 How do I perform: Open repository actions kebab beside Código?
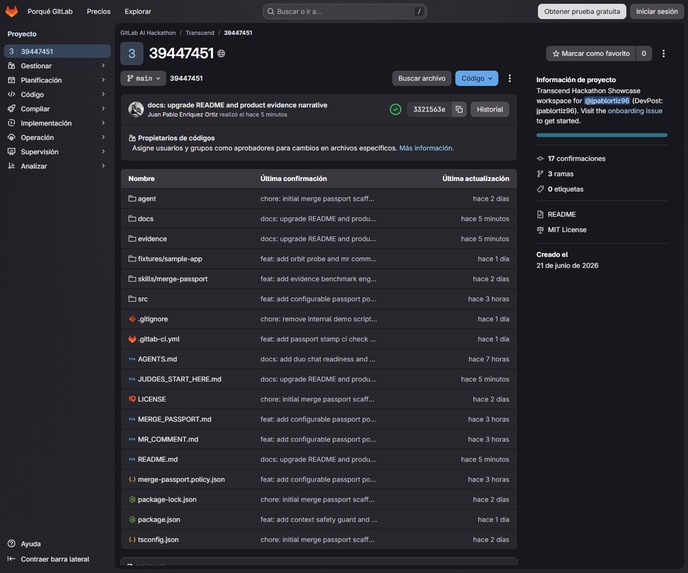pyautogui.click(x=509, y=78)
